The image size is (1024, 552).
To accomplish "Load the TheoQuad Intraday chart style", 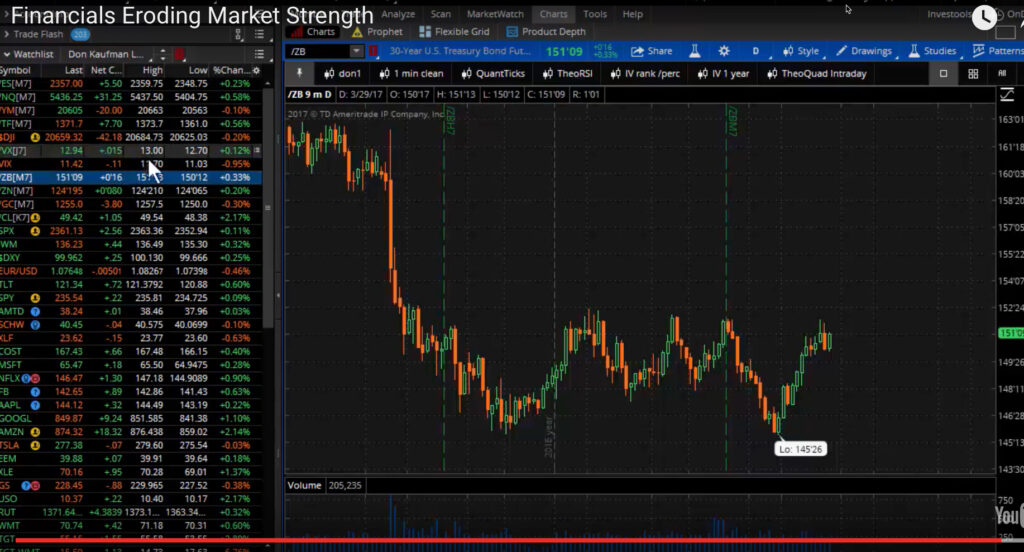I will pos(817,73).
